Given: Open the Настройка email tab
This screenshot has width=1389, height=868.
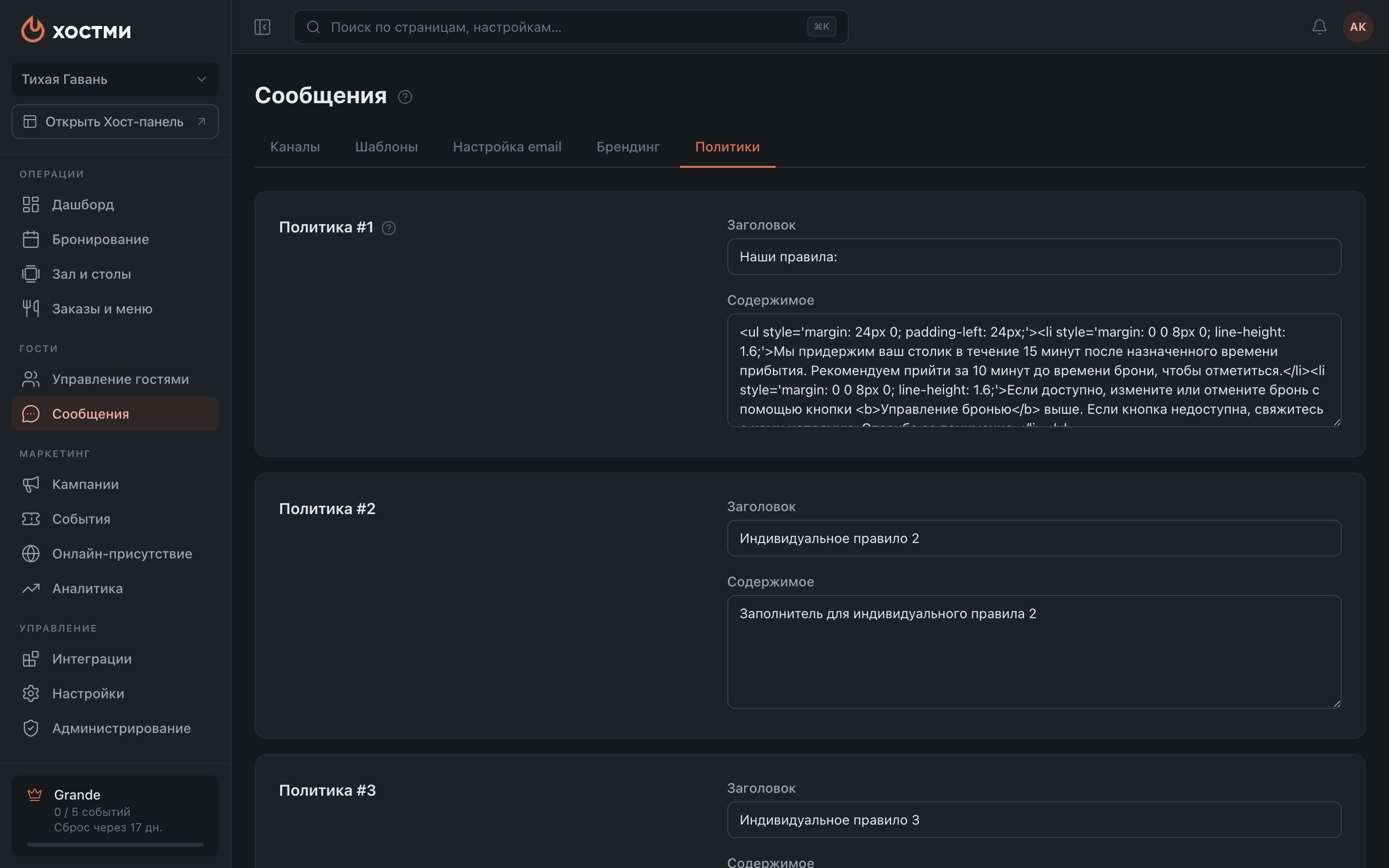Looking at the screenshot, I should coord(507,147).
